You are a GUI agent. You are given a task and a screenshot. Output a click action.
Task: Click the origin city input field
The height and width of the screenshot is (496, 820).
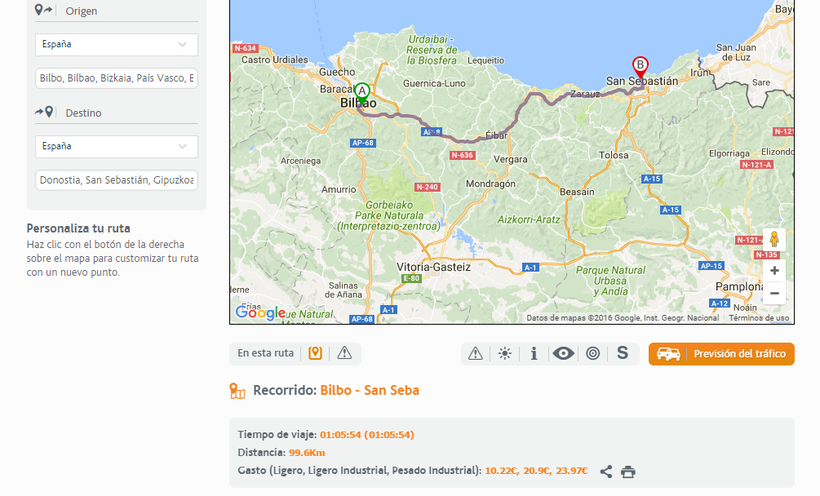tap(116, 78)
